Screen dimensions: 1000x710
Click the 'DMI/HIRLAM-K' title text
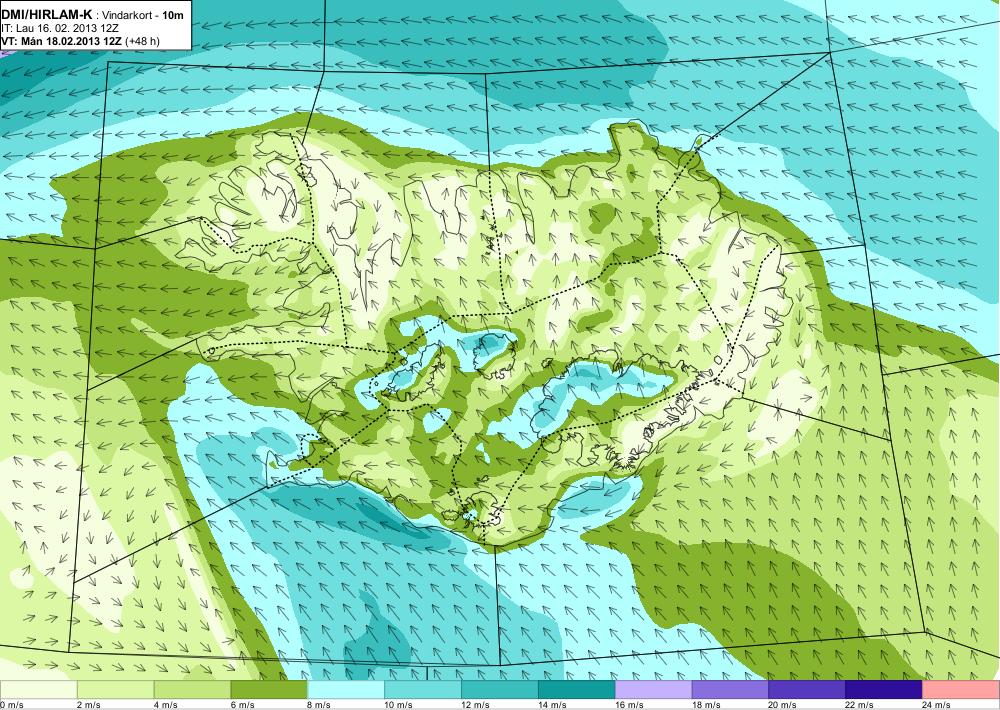[45, 15]
